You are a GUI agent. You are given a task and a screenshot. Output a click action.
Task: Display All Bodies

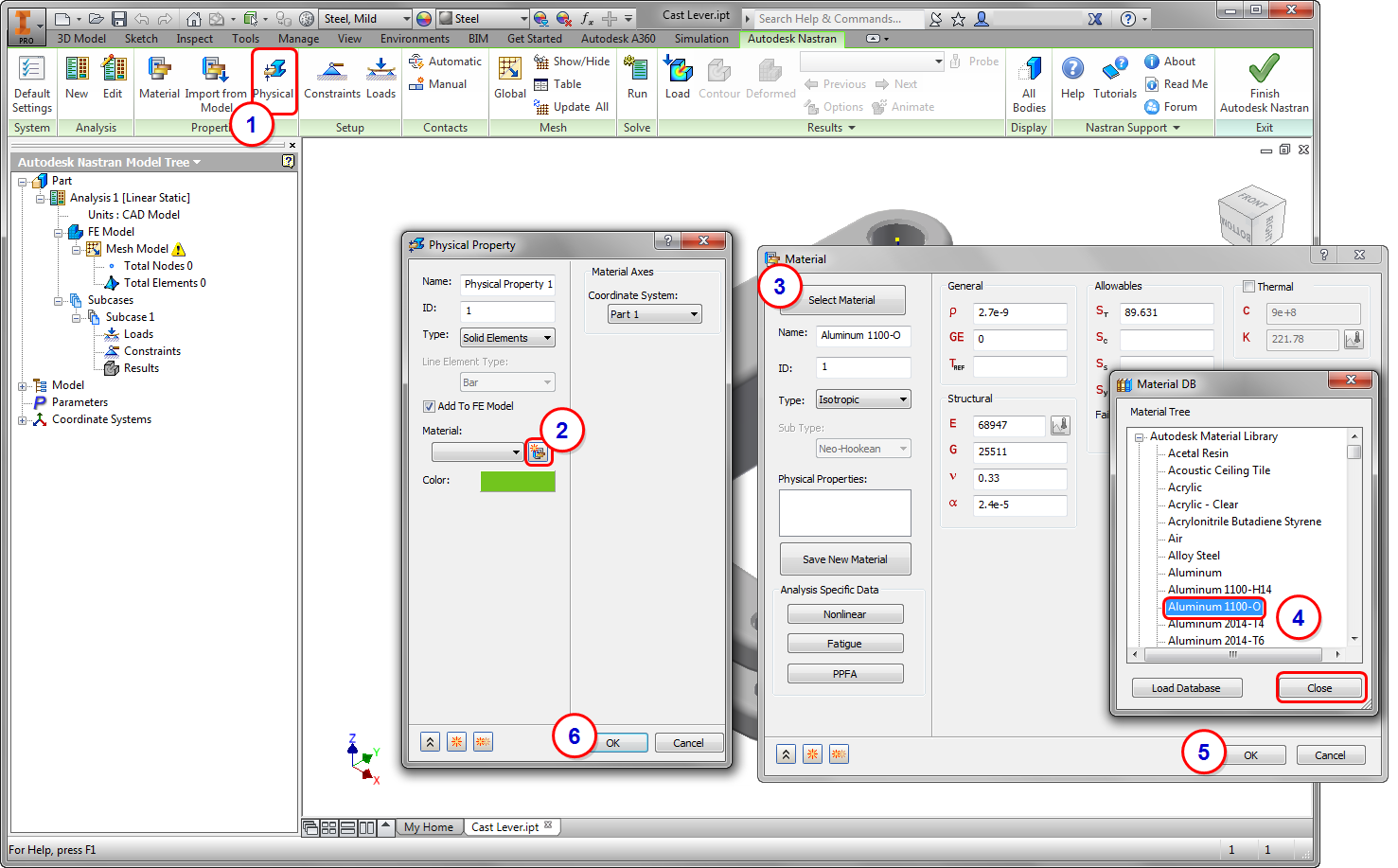coord(1029,83)
